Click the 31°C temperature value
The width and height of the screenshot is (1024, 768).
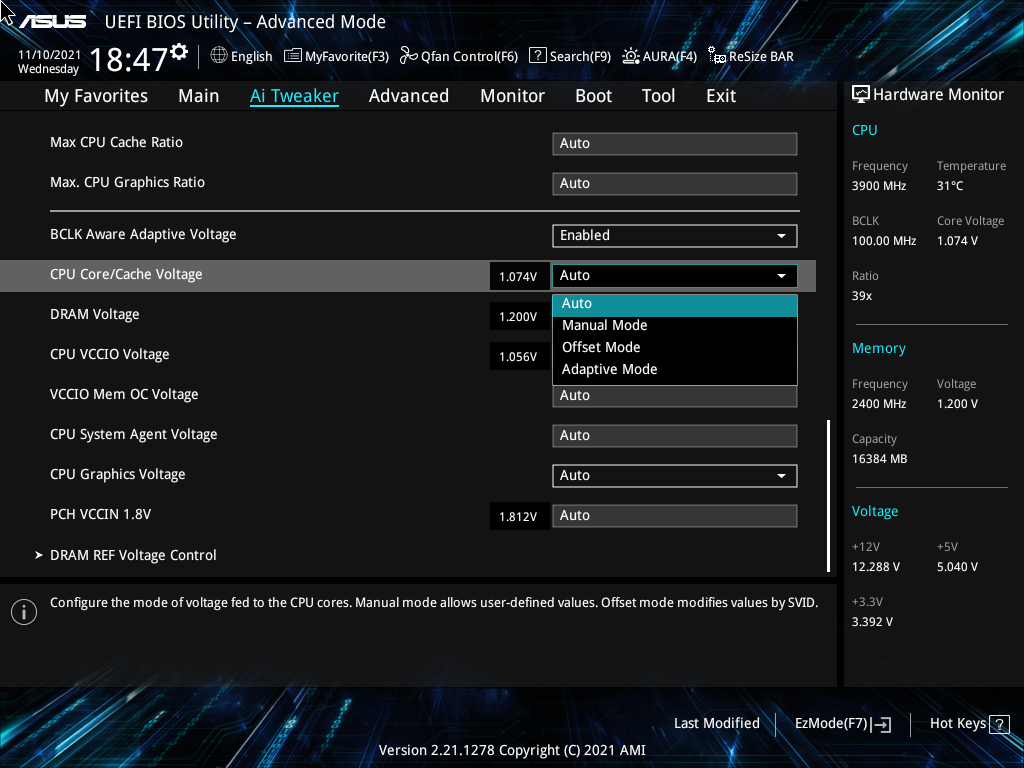click(950, 186)
